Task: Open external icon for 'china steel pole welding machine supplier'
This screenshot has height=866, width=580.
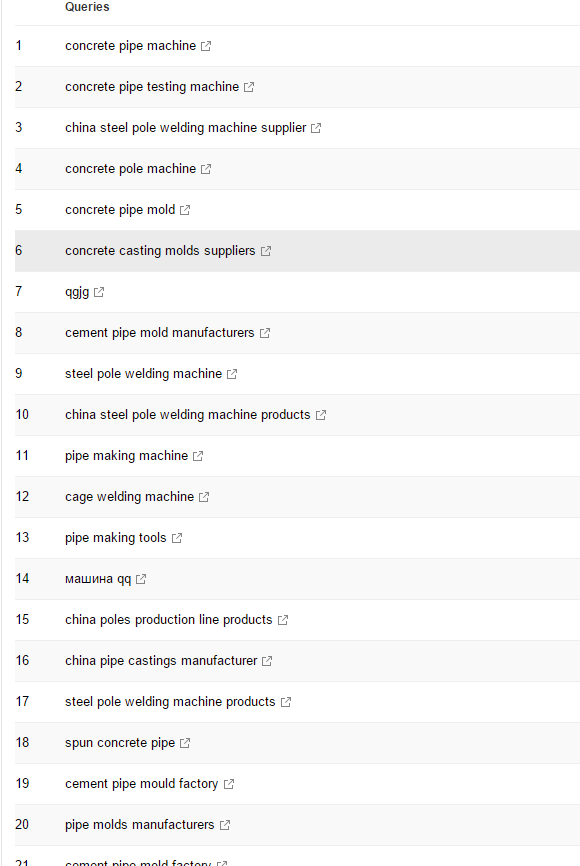Action: 316,128
